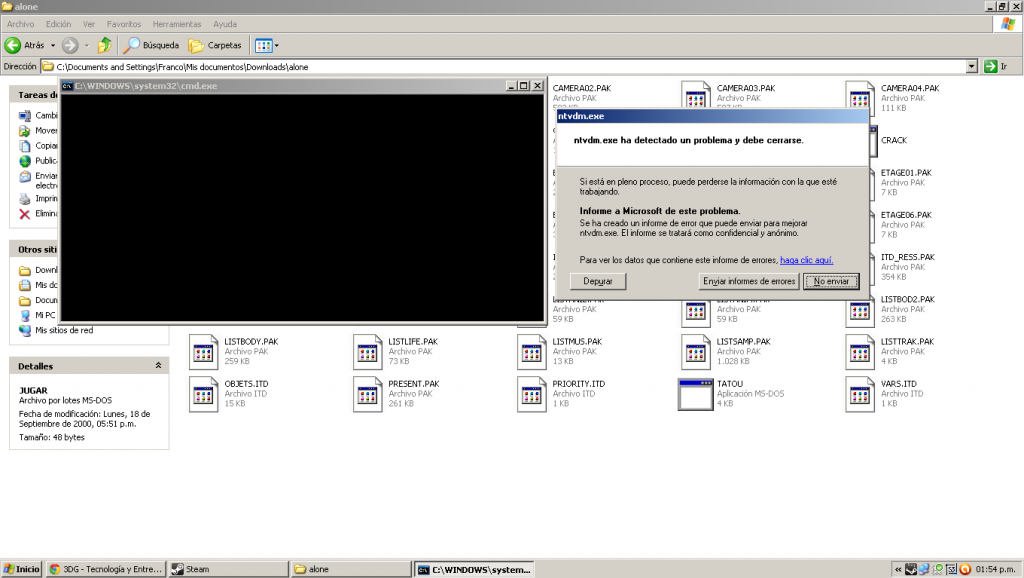Click the No enviar button
Viewport: 1024px width, 578px height.
[831, 281]
